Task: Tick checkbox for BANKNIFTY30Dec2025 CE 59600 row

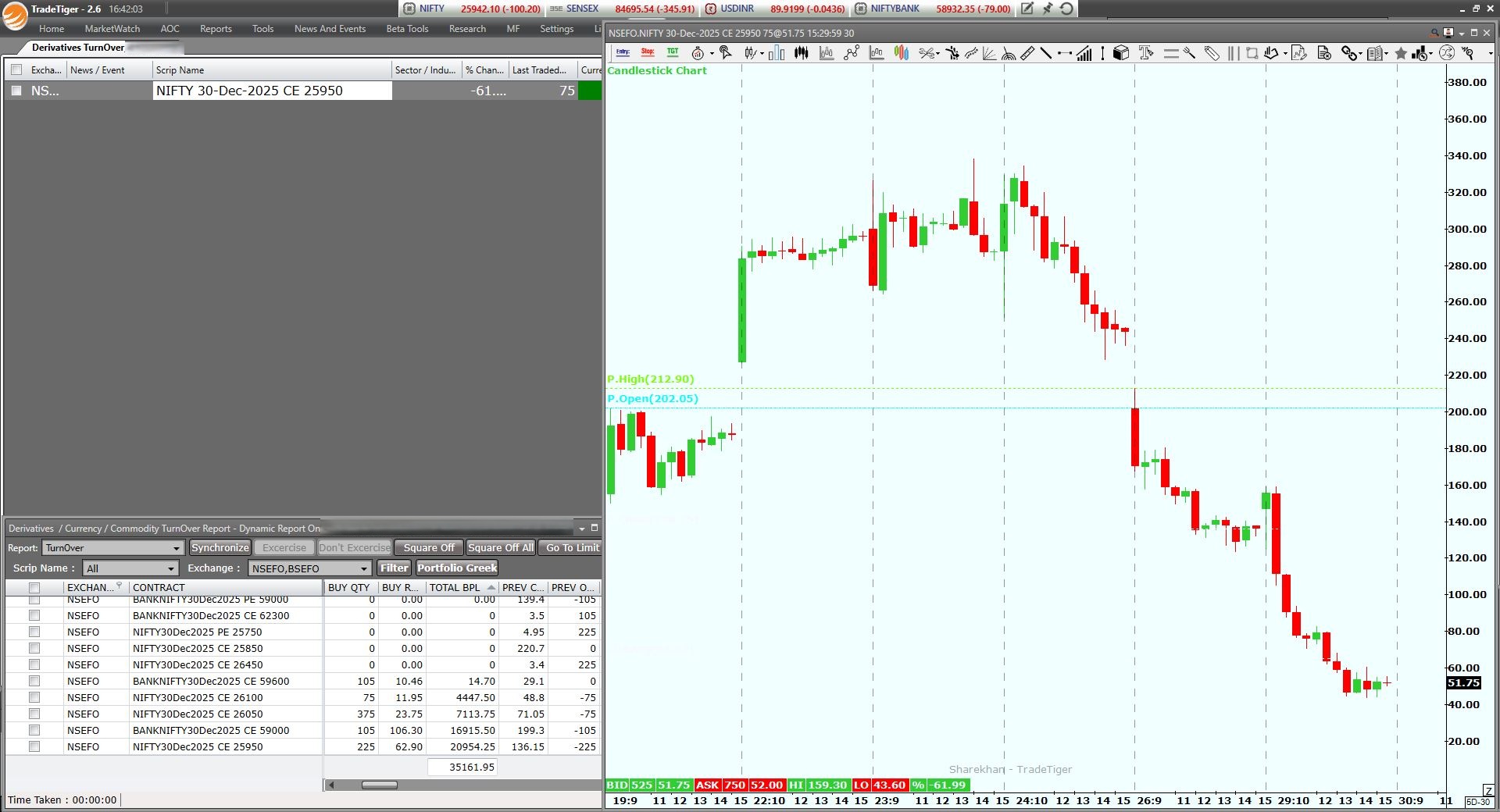Action: 34,681
